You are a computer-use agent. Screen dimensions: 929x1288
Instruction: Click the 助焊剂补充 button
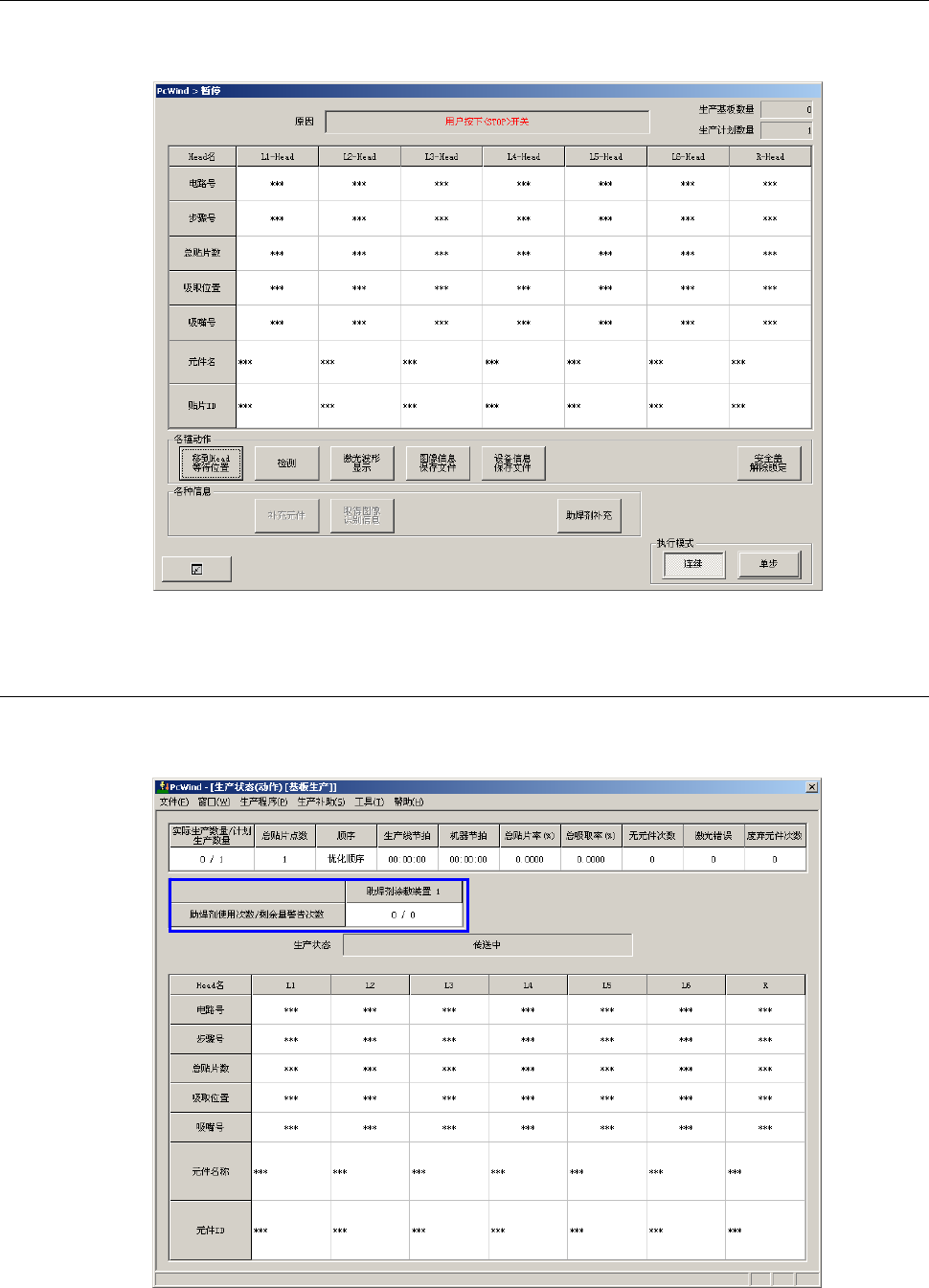tap(588, 515)
